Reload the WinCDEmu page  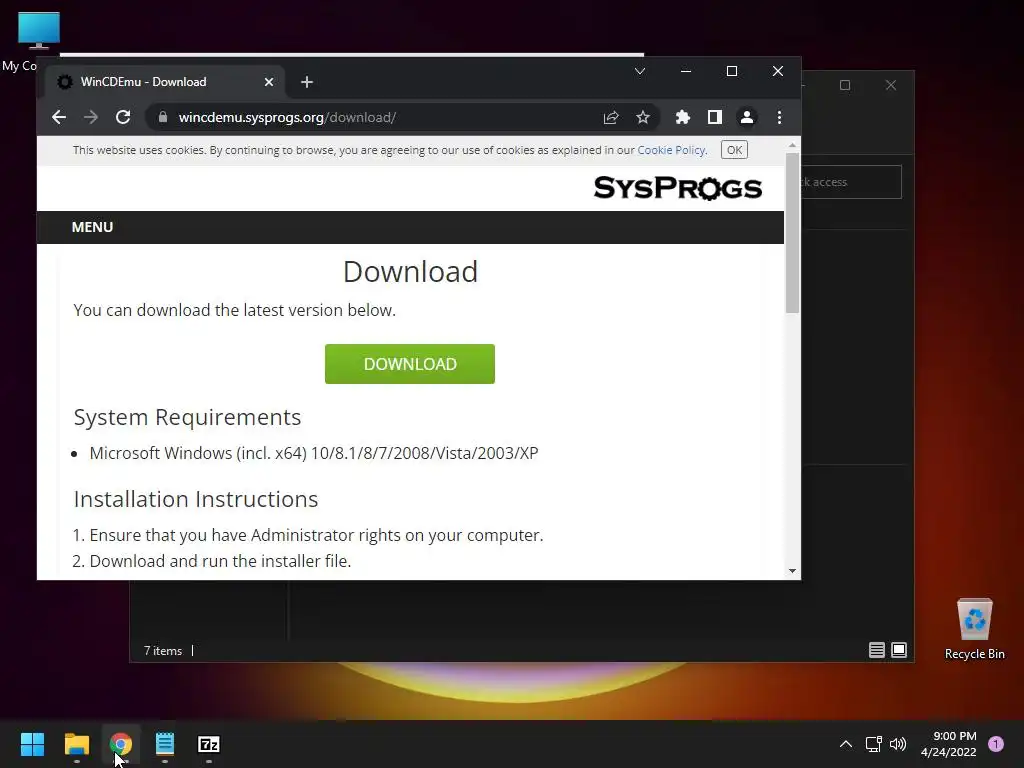click(123, 118)
